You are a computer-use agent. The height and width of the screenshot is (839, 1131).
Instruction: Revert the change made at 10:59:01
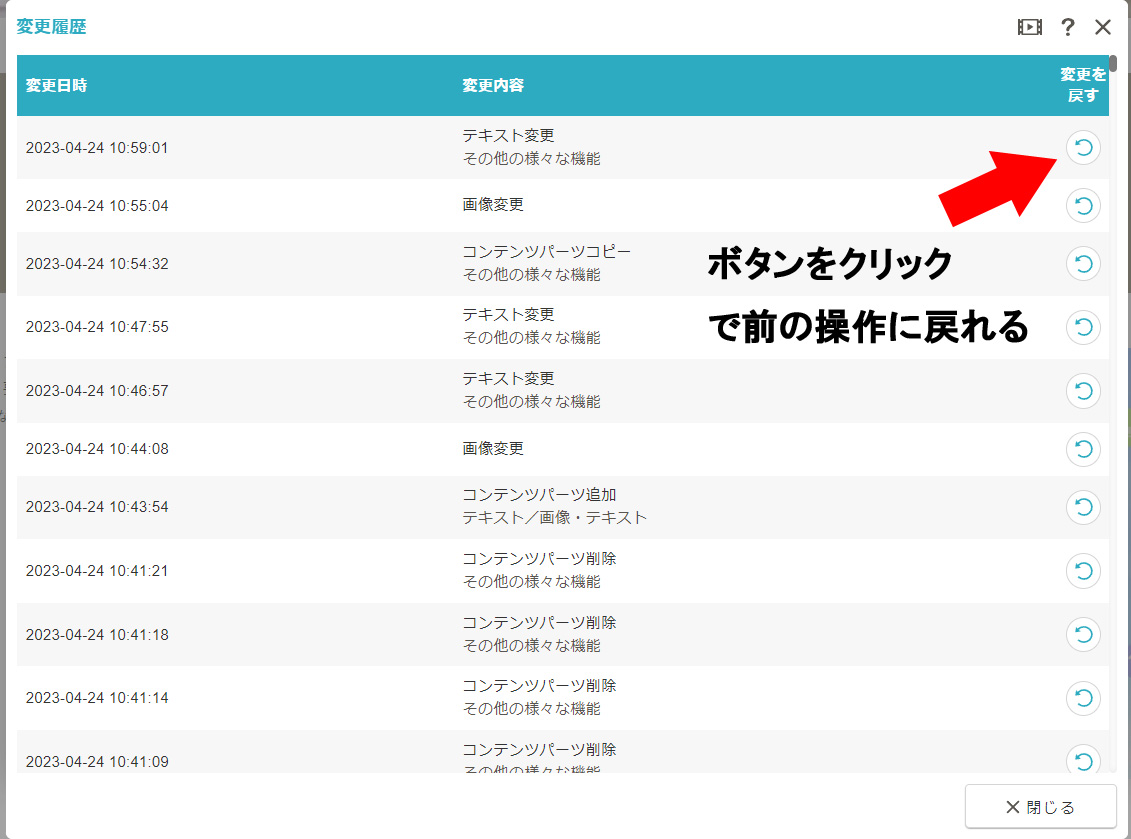tap(1083, 148)
